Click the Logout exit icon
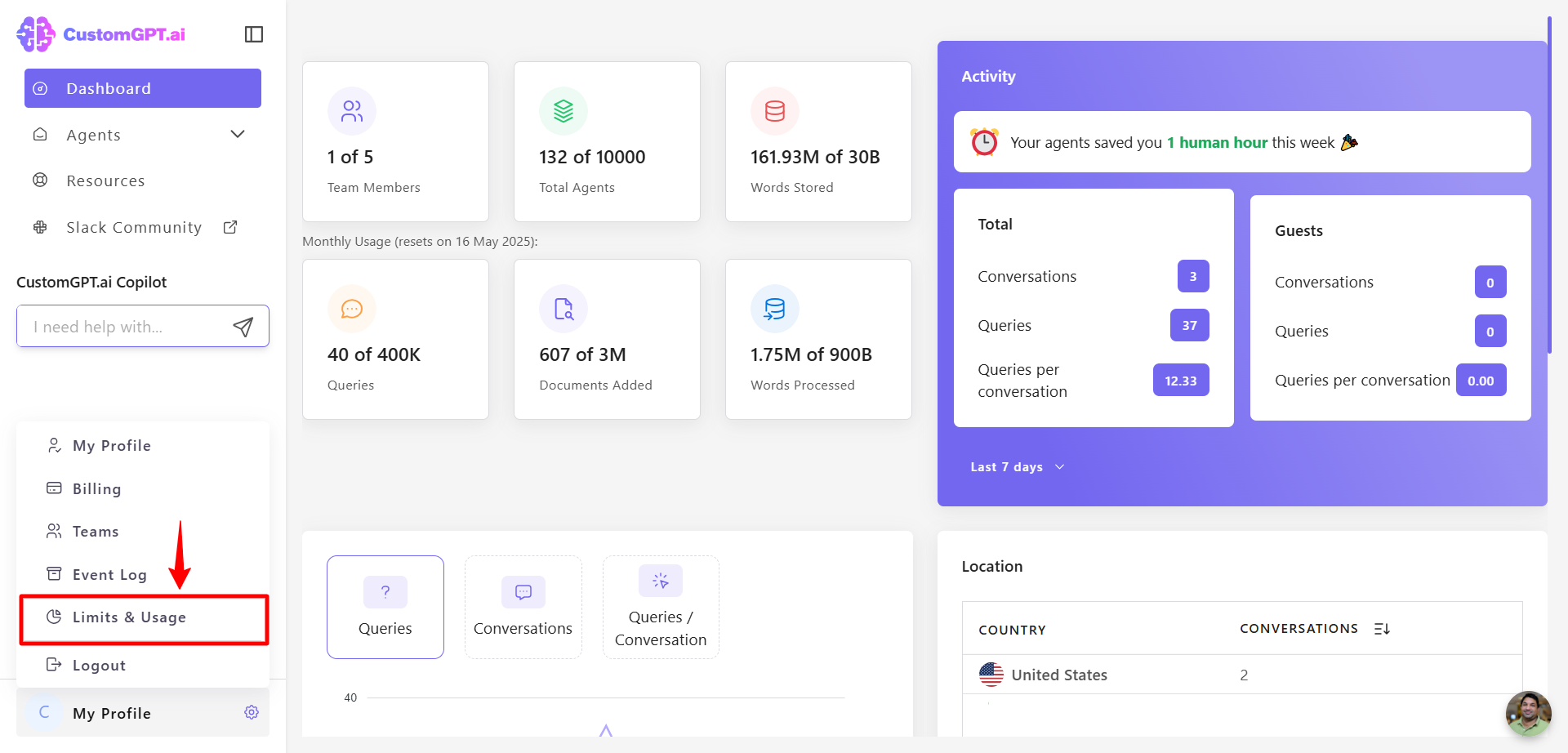Screen dimensions: 1568x753 point(54,664)
